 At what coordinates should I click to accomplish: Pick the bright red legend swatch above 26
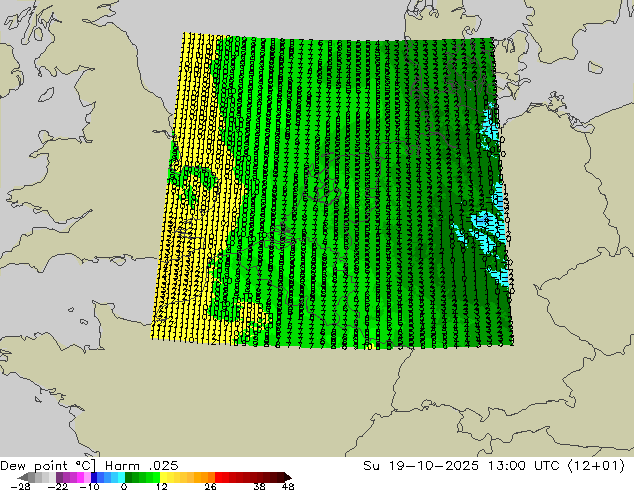click(218, 477)
